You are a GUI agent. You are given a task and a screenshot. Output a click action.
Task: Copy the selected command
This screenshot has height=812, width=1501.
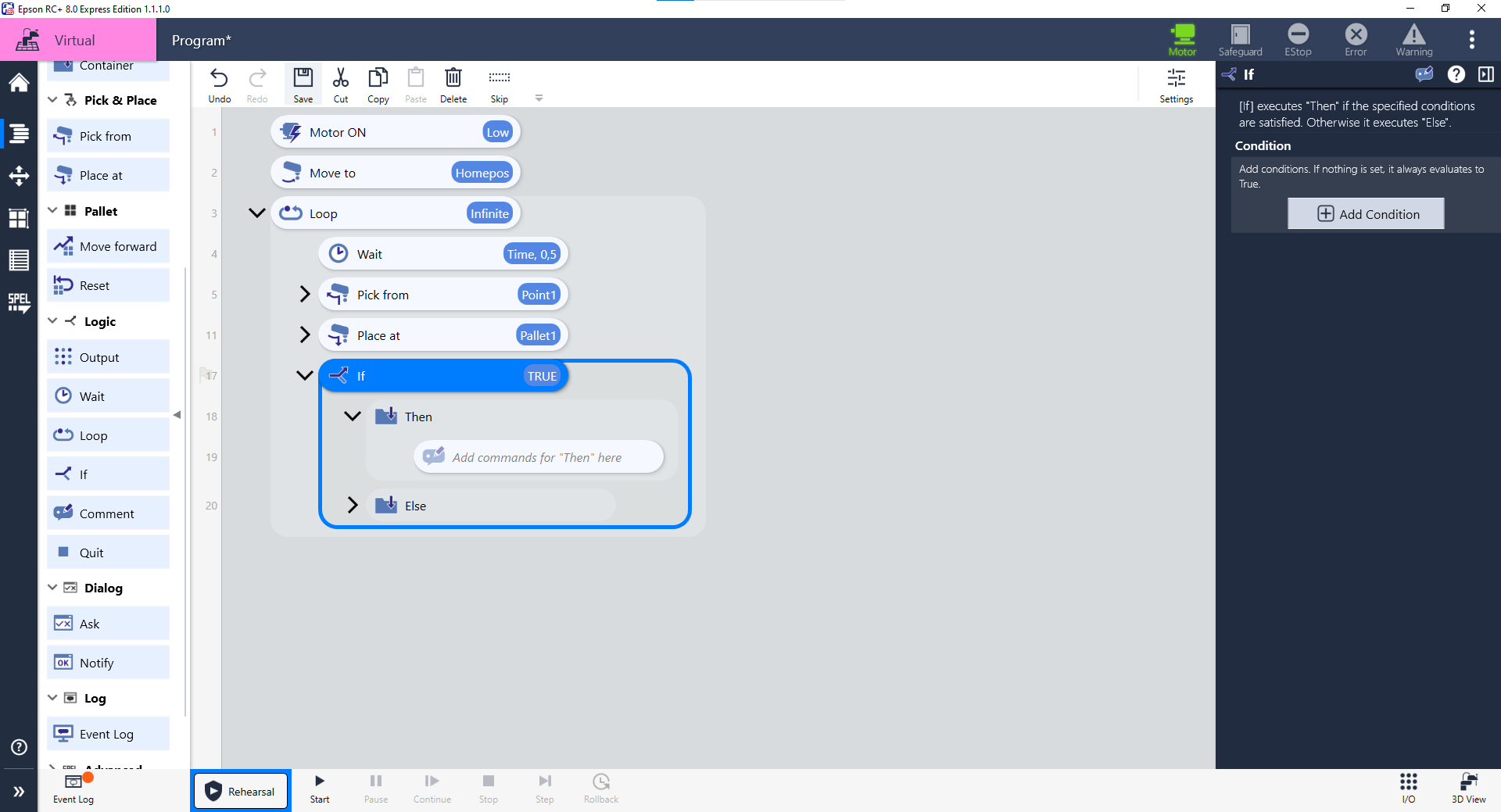(378, 85)
